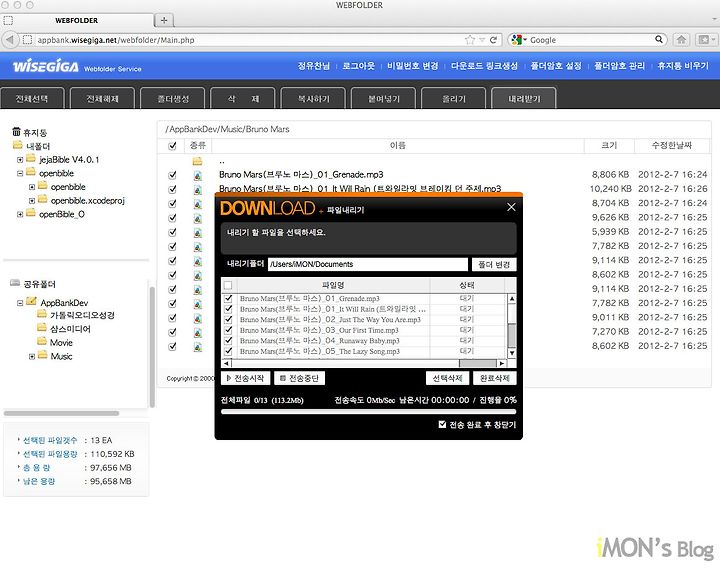This screenshot has width=720, height=568.
Task: Click the openbible.xcodeproj folder icon
Action: pos(43,199)
